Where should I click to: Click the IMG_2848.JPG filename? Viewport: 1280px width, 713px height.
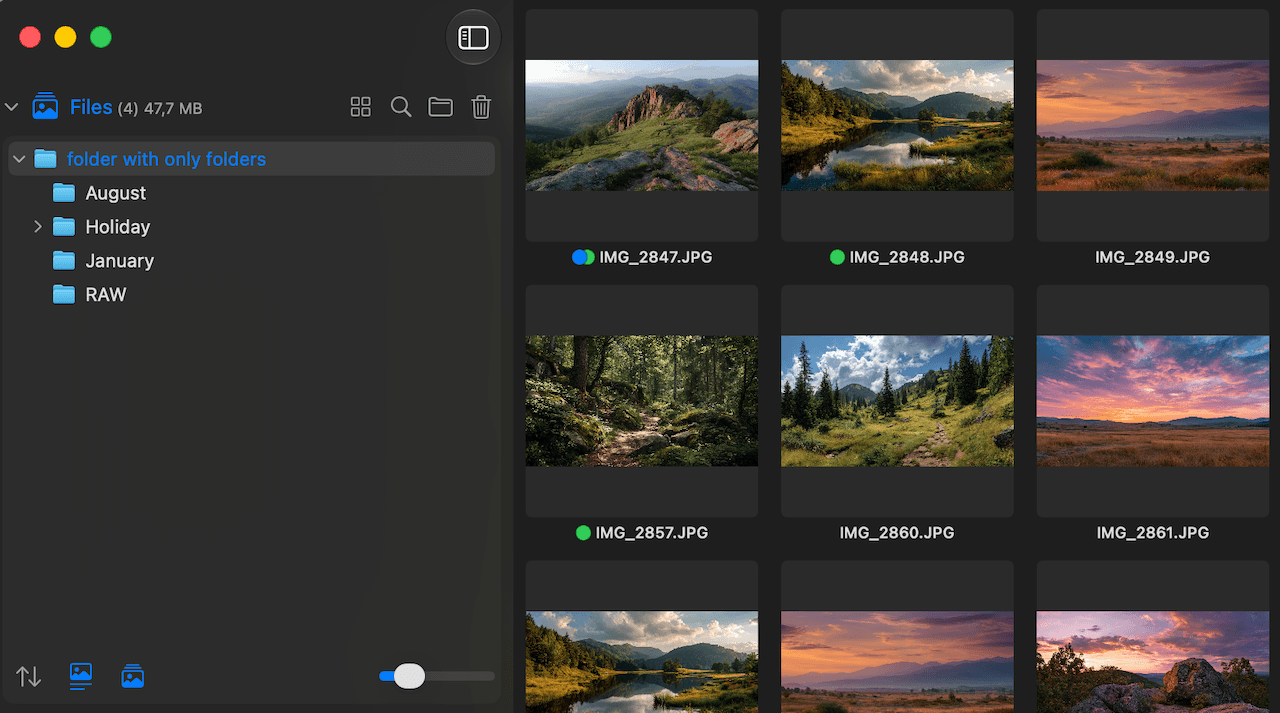click(907, 257)
